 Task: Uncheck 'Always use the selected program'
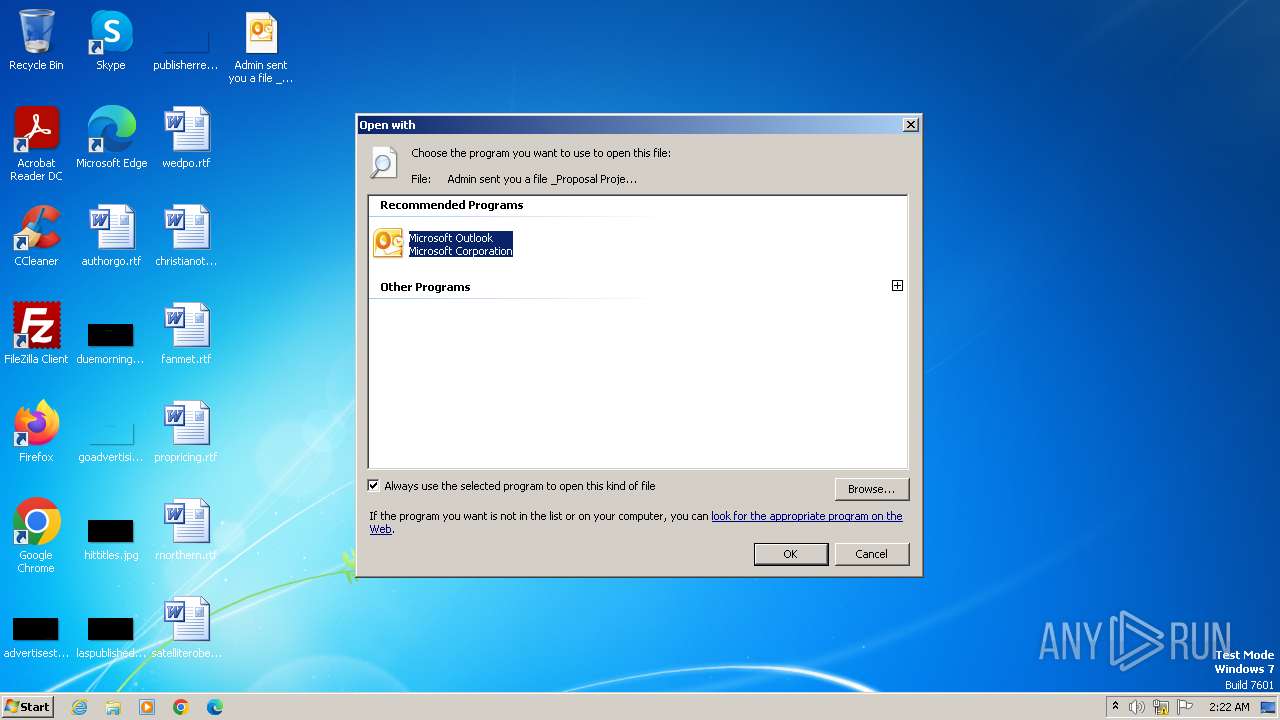pyautogui.click(x=374, y=486)
